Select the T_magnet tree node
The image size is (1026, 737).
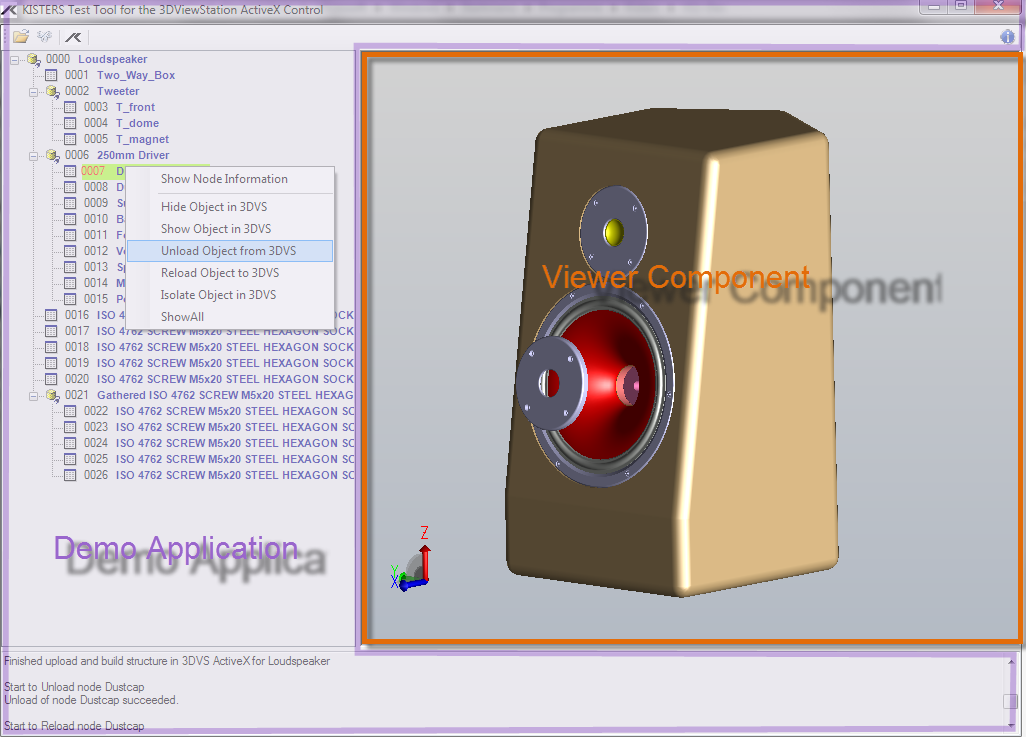pyautogui.click(x=126, y=139)
